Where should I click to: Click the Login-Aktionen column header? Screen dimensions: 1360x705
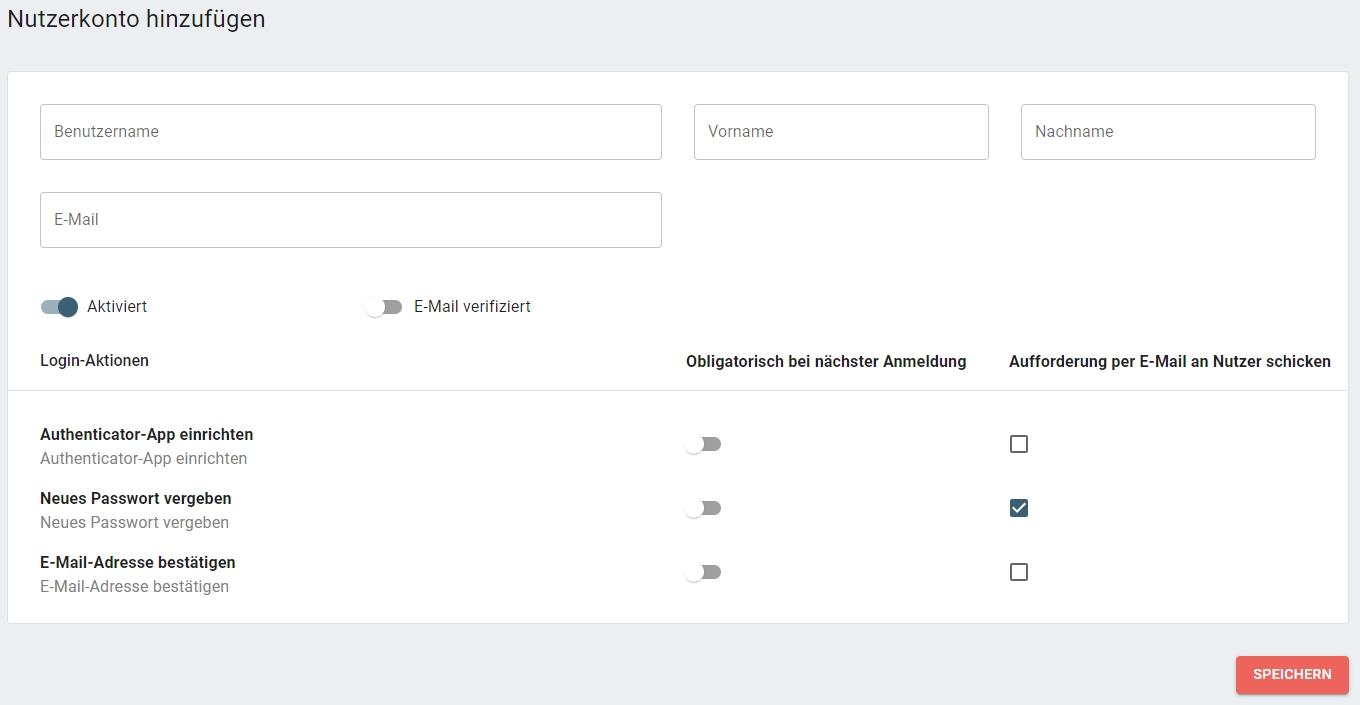pos(94,361)
